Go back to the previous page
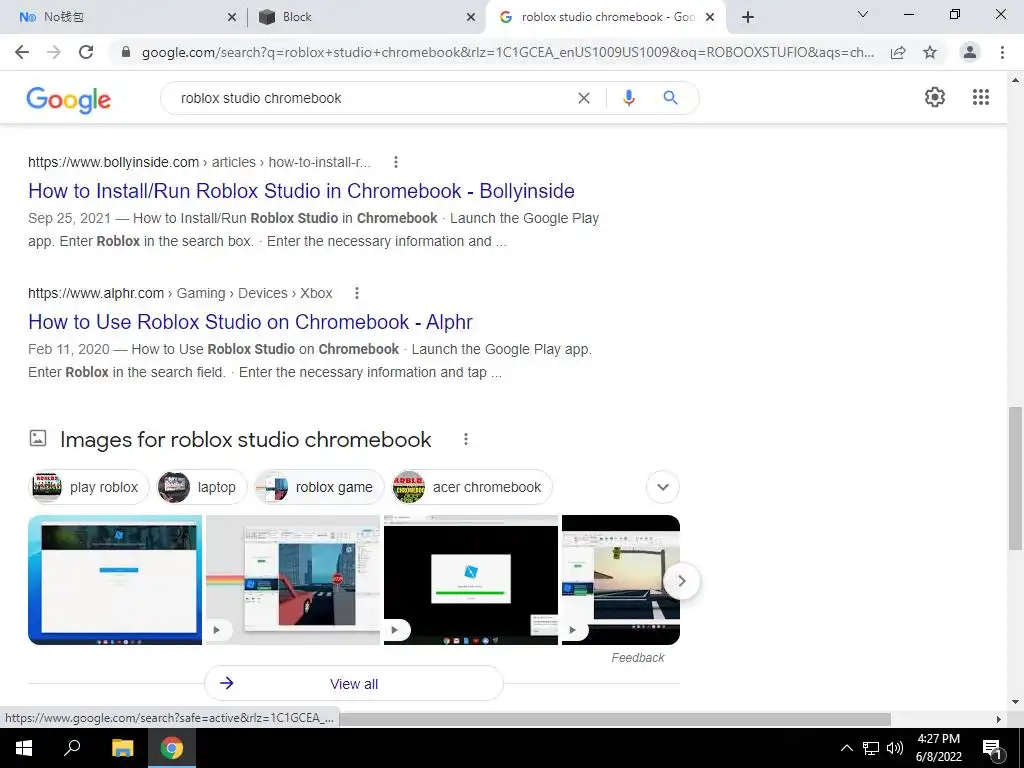 22,52
